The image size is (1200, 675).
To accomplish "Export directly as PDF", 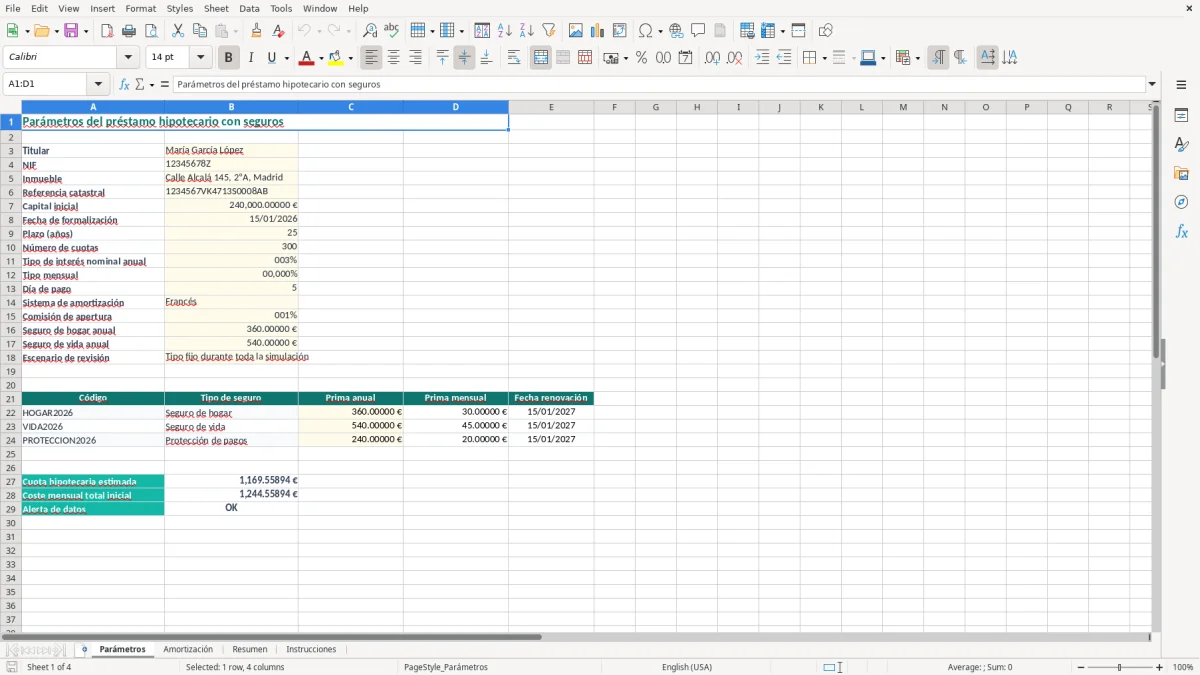I will point(107,31).
